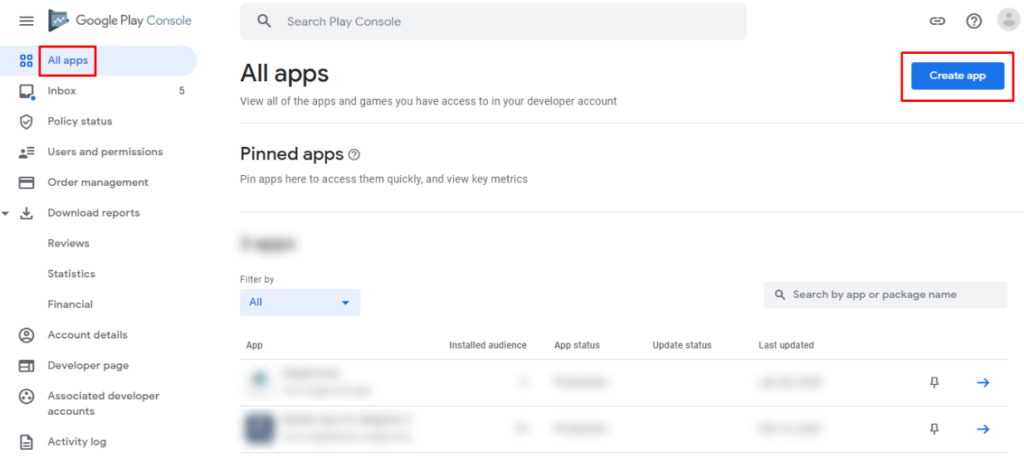Open the user account avatar
Screen dimensions: 1024x458
[x=1008, y=21]
